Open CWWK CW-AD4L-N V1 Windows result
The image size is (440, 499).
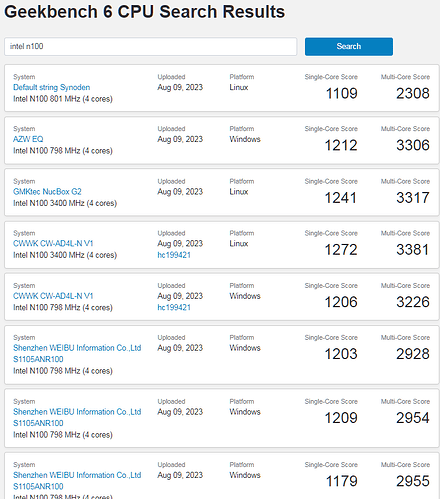click(x=53, y=296)
